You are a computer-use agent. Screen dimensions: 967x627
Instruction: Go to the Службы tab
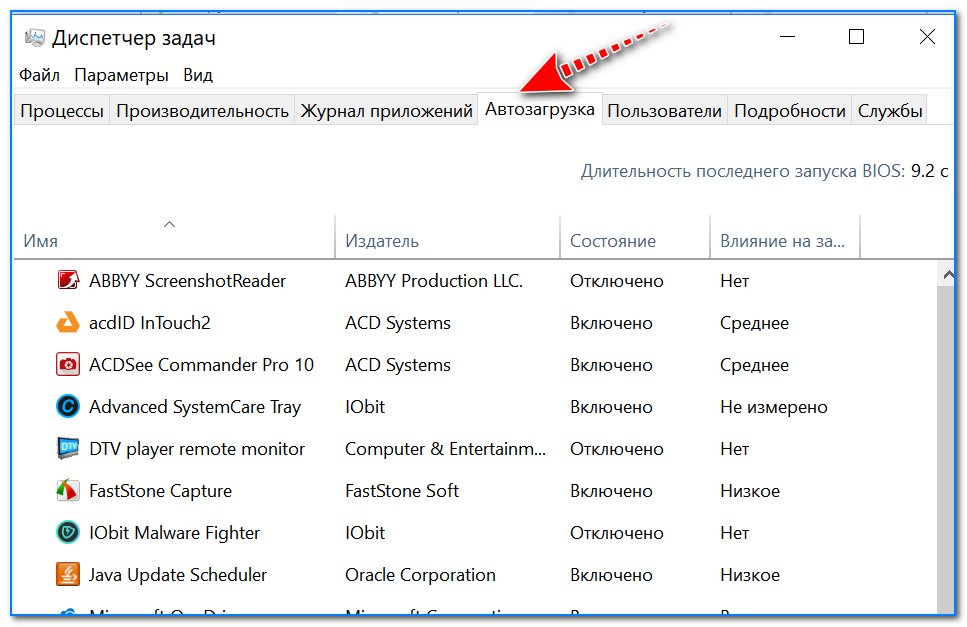point(890,111)
